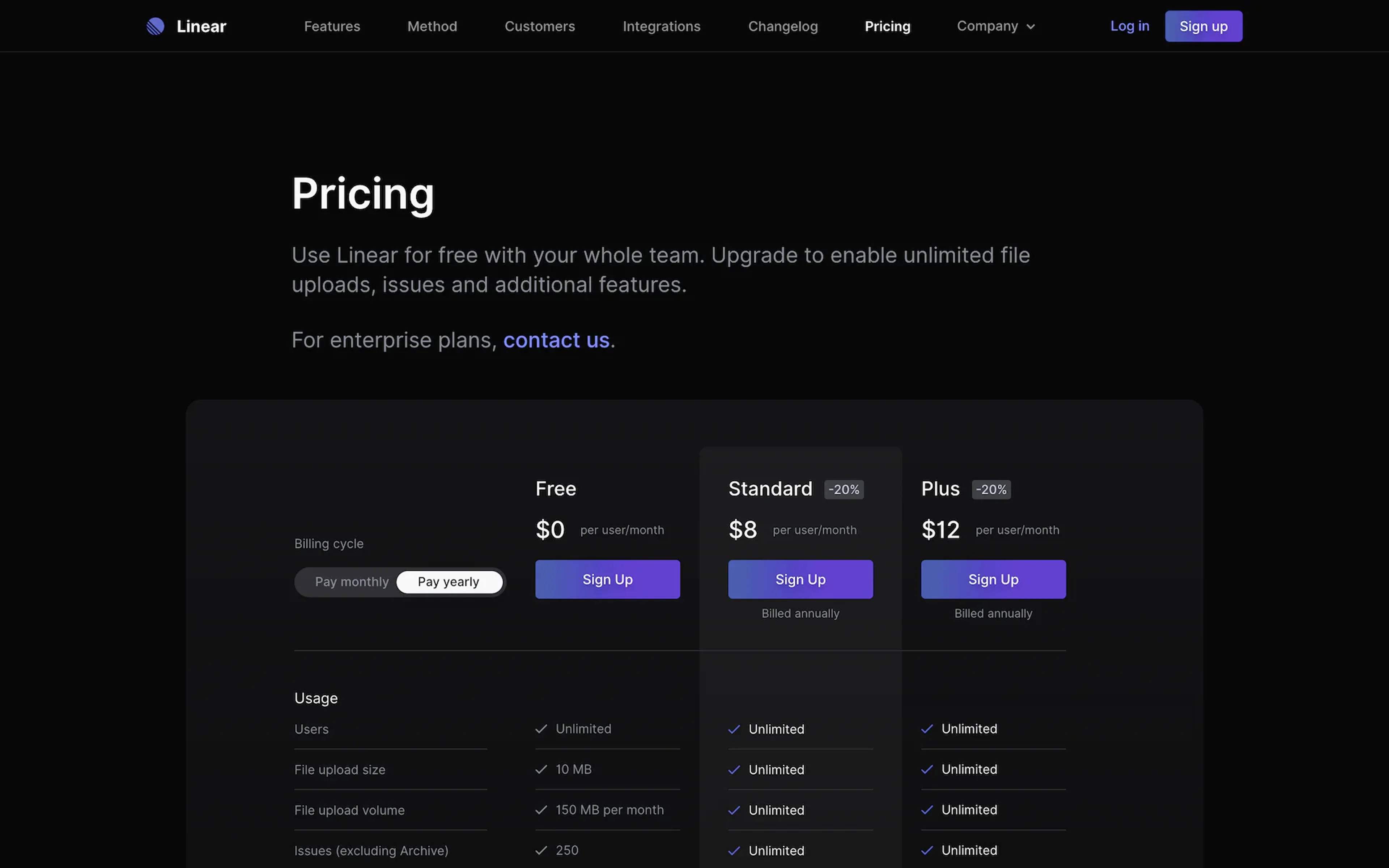Viewport: 1389px width, 868px height.
Task: Click the Linear logo icon
Action: 155,26
